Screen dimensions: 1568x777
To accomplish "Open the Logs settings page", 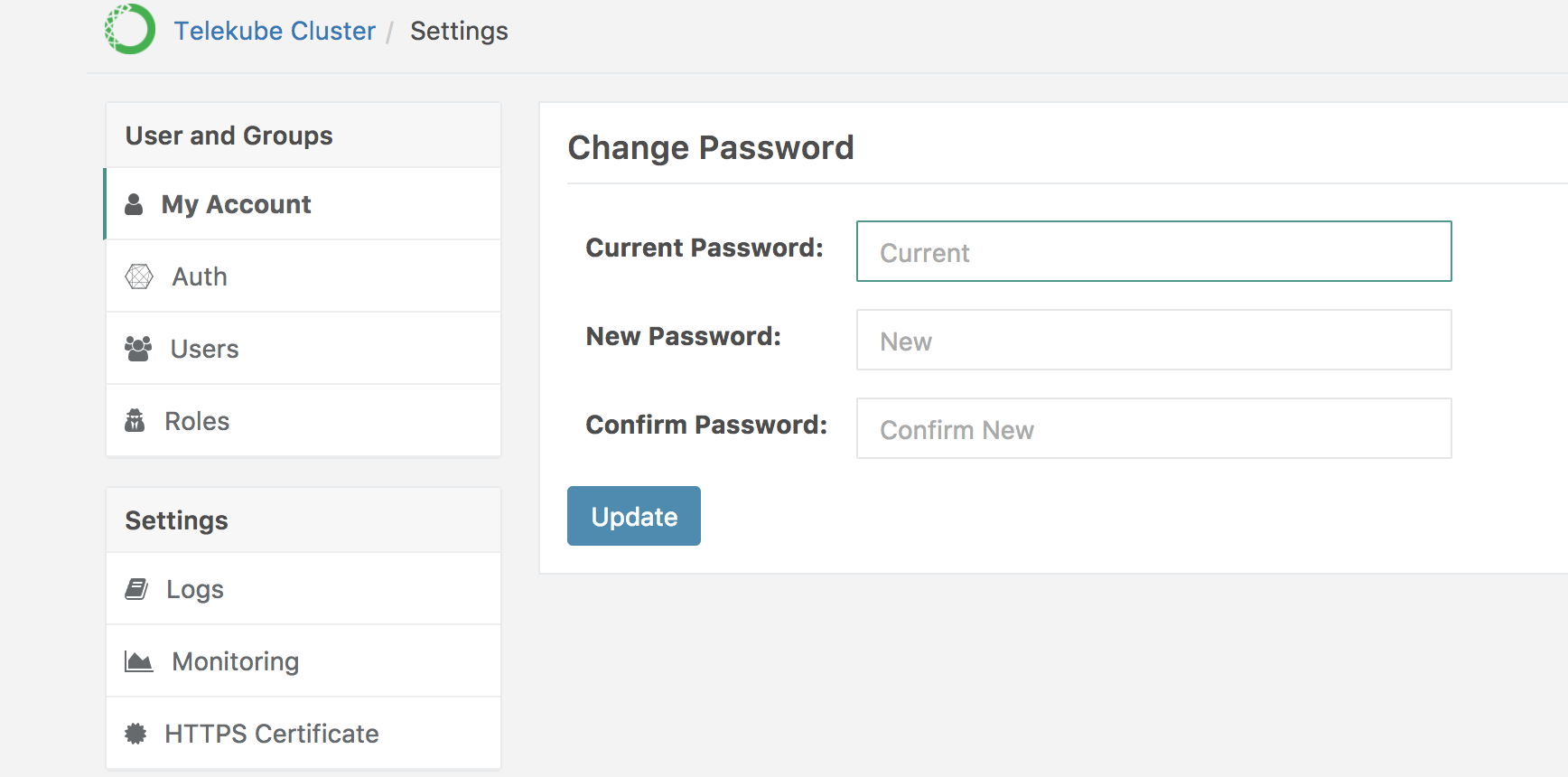I will click(x=195, y=589).
